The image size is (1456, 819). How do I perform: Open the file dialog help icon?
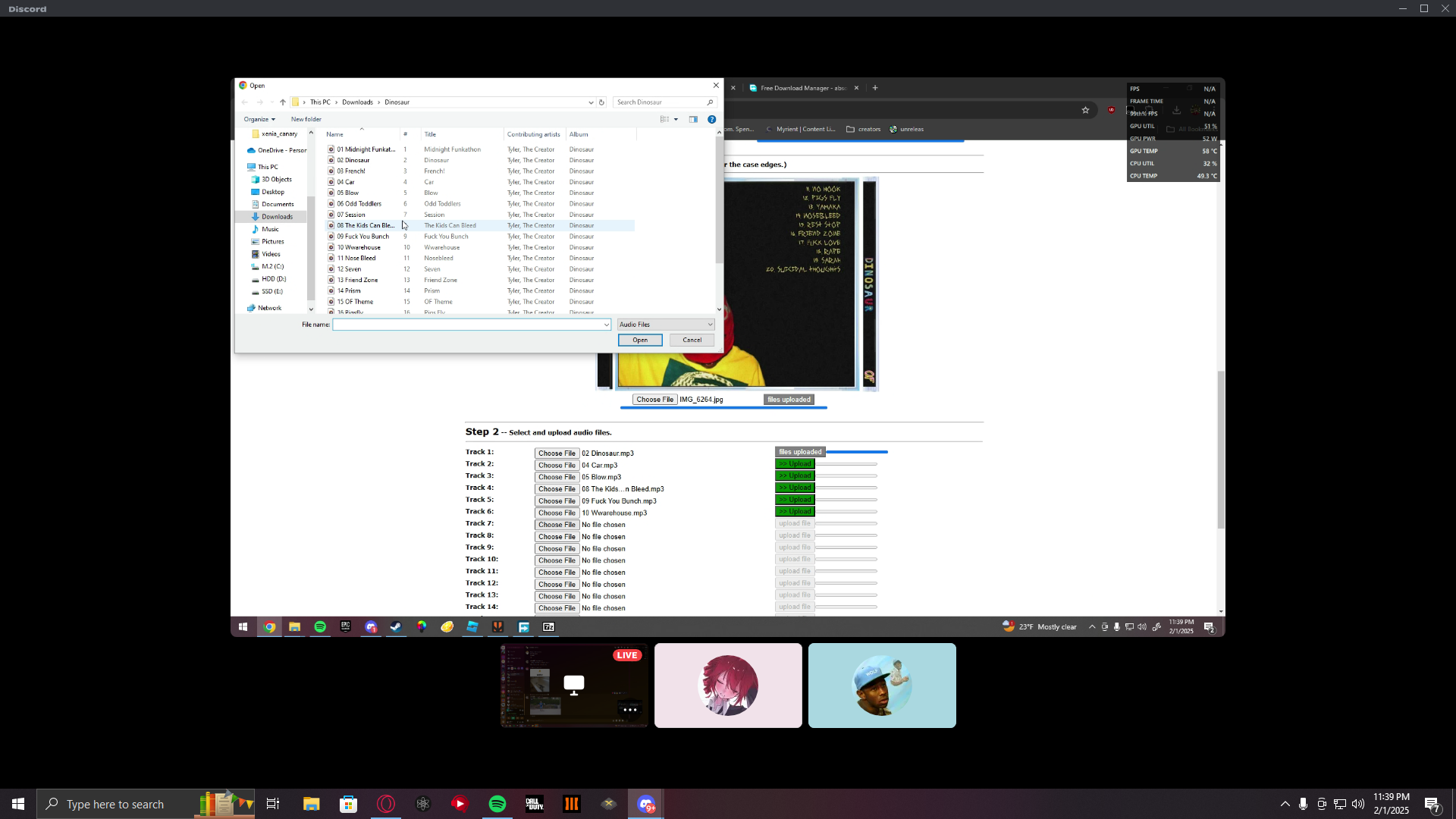tap(711, 120)
